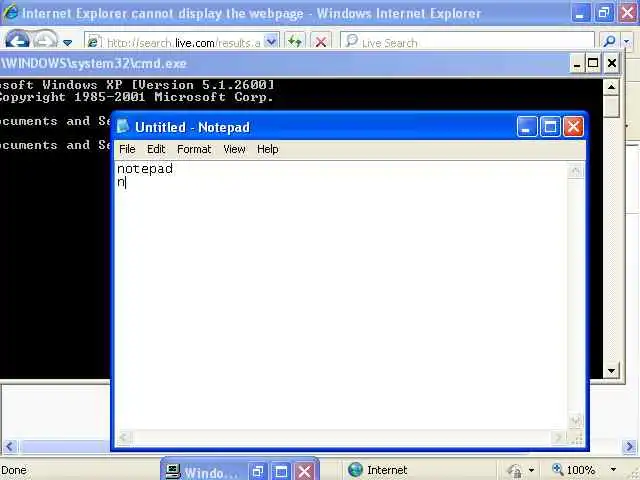Go back in Internet Explorer
This screenshot has height=480, width=640.
(17, 40)
